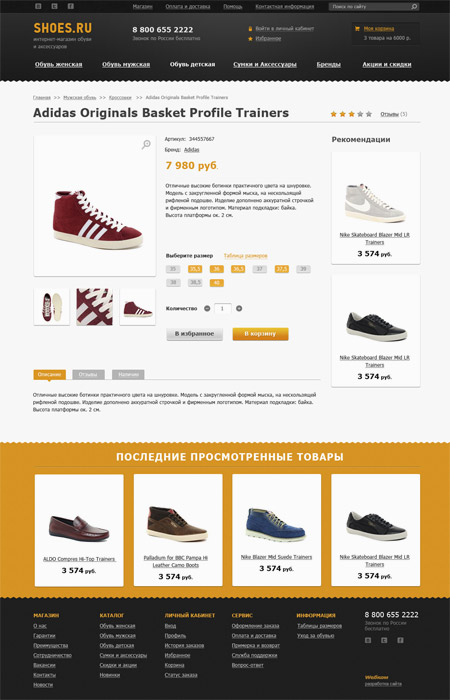The width and height of the screenshot is (450, 700).
Task: Click the В избранное button
Action: tap(194, 334)
